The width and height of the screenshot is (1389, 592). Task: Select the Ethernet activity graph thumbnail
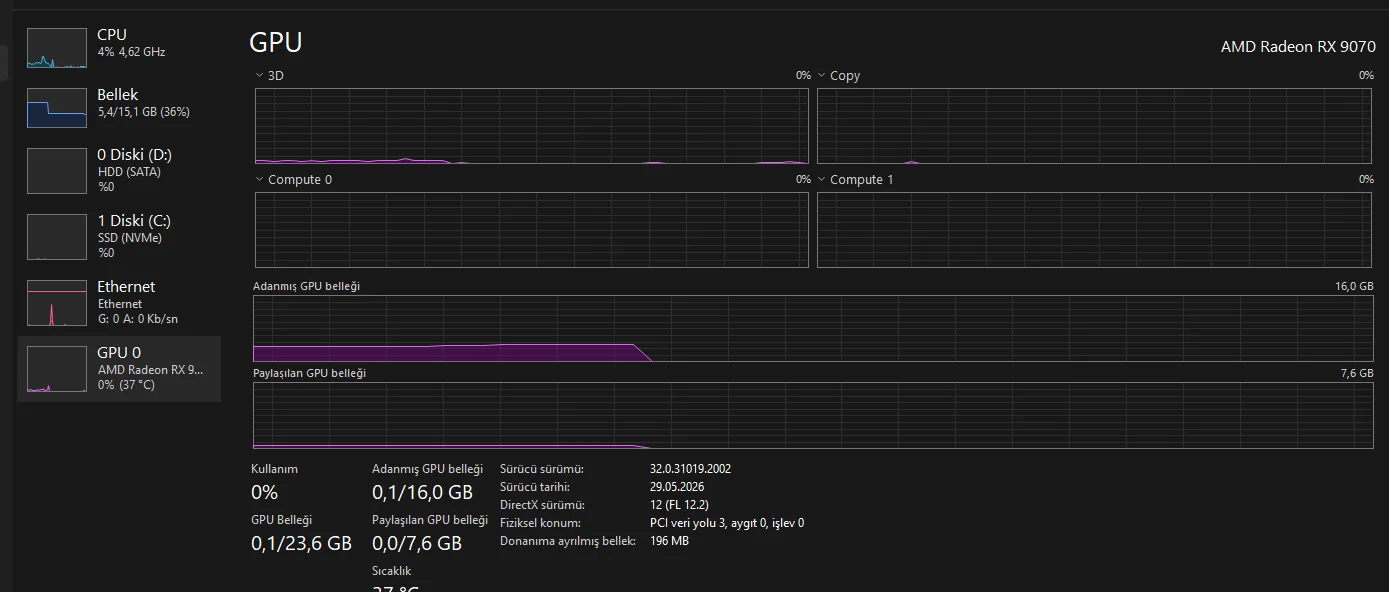(57, 303)
